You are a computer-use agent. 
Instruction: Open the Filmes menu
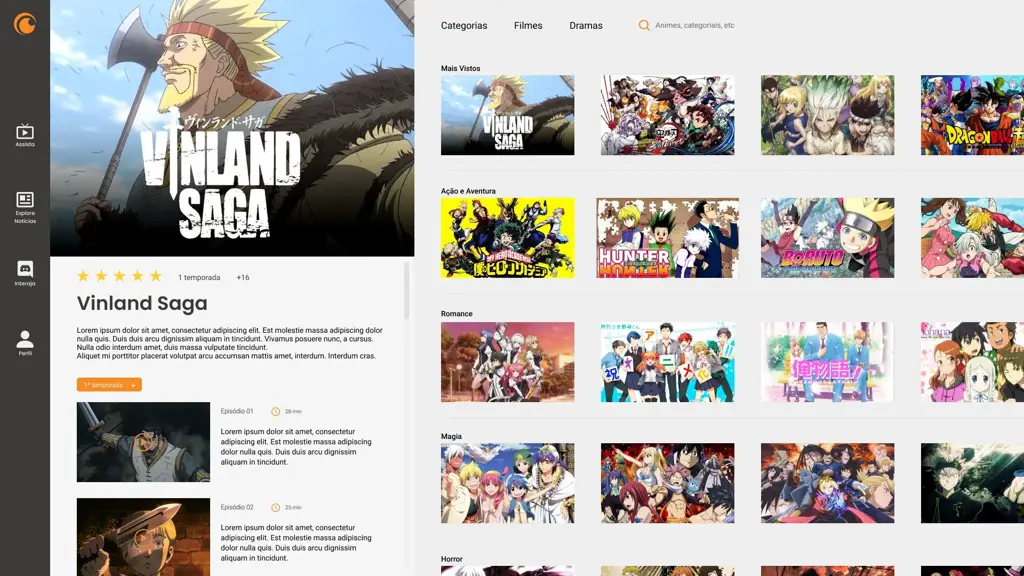528,25
